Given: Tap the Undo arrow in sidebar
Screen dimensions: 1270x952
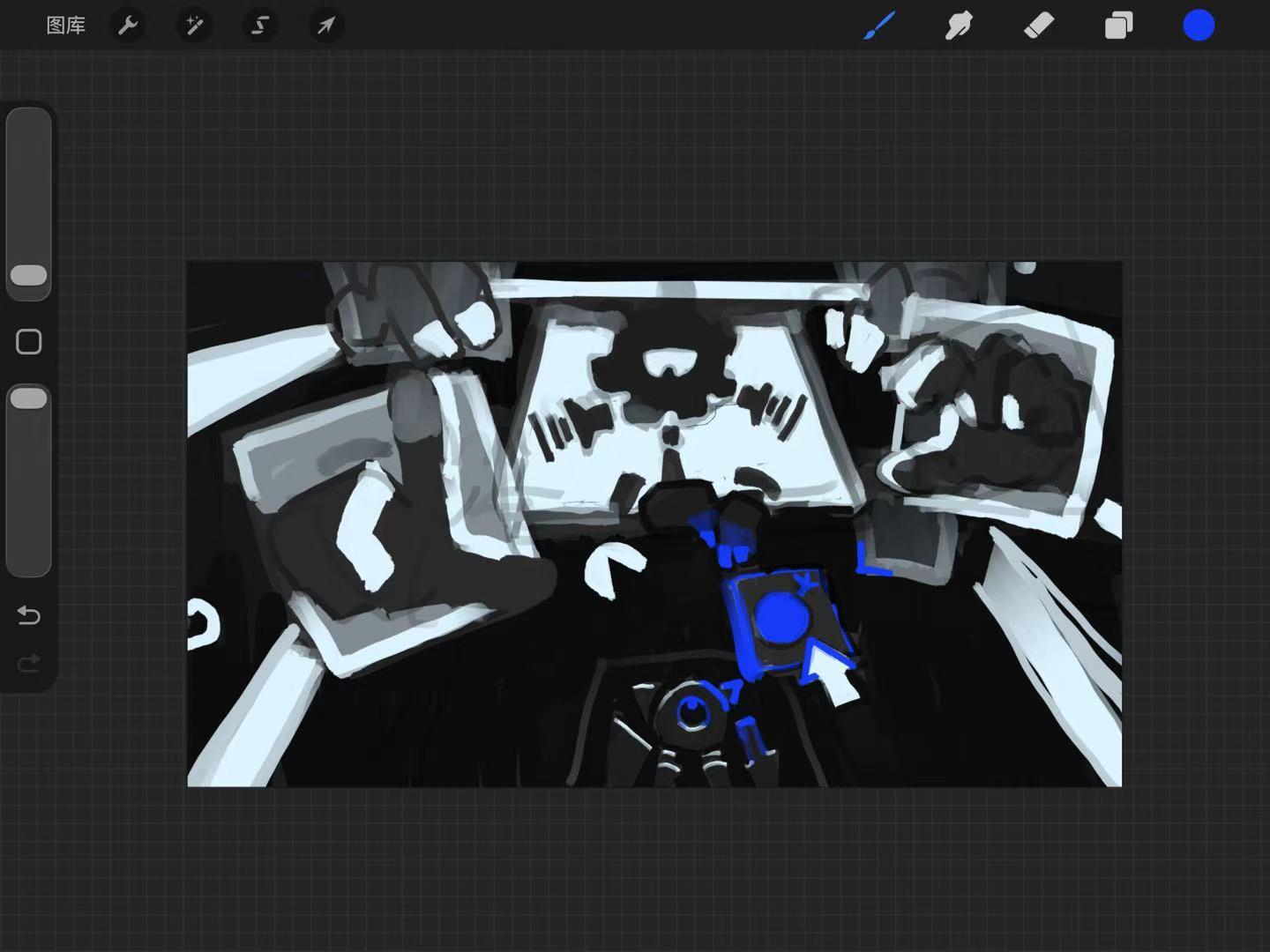Looking at the screenshot, I should (x=29, y=614).
